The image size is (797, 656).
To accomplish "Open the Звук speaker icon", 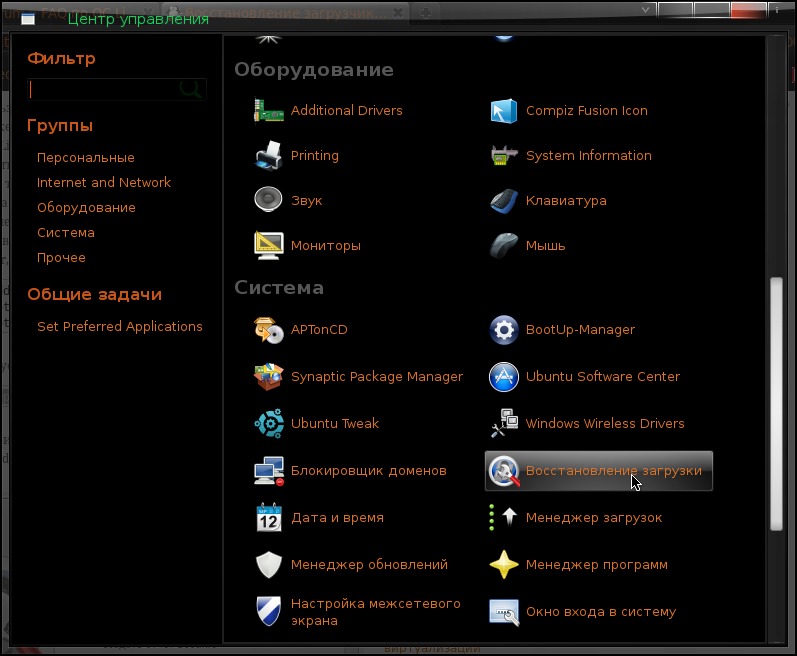I will pyautogui.click(x=268, y=200).
